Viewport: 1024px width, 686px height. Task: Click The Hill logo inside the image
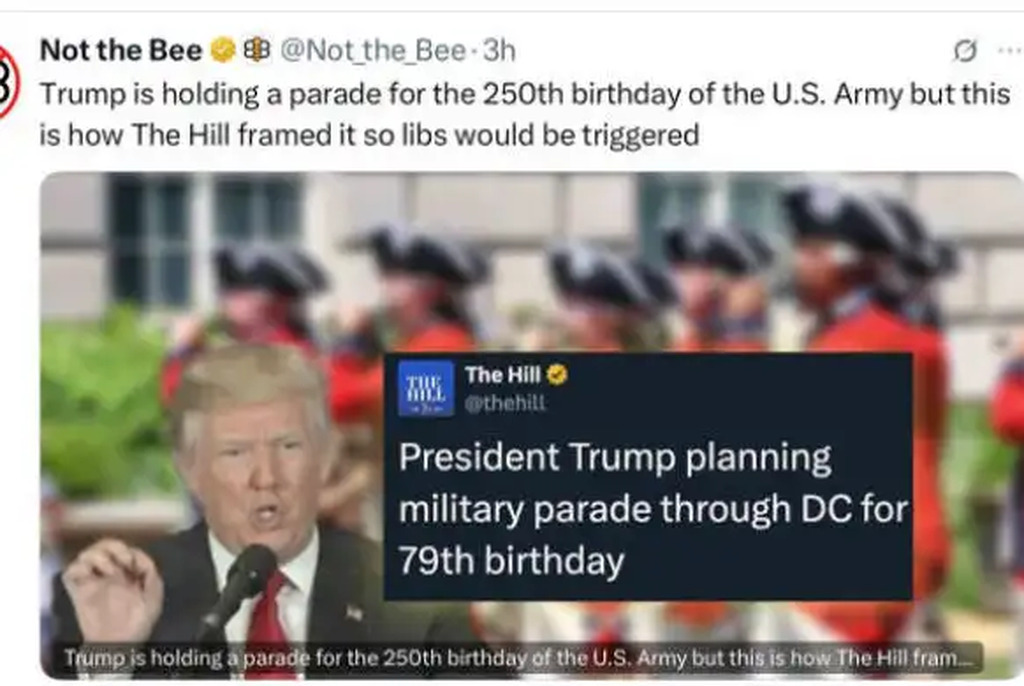[x=426, y=388]
